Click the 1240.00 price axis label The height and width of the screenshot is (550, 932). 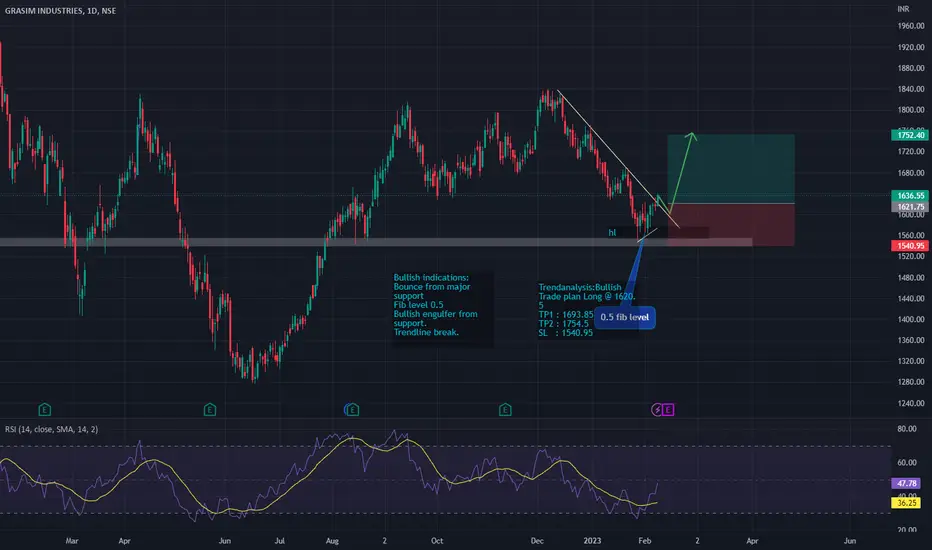tap(911, 403)
